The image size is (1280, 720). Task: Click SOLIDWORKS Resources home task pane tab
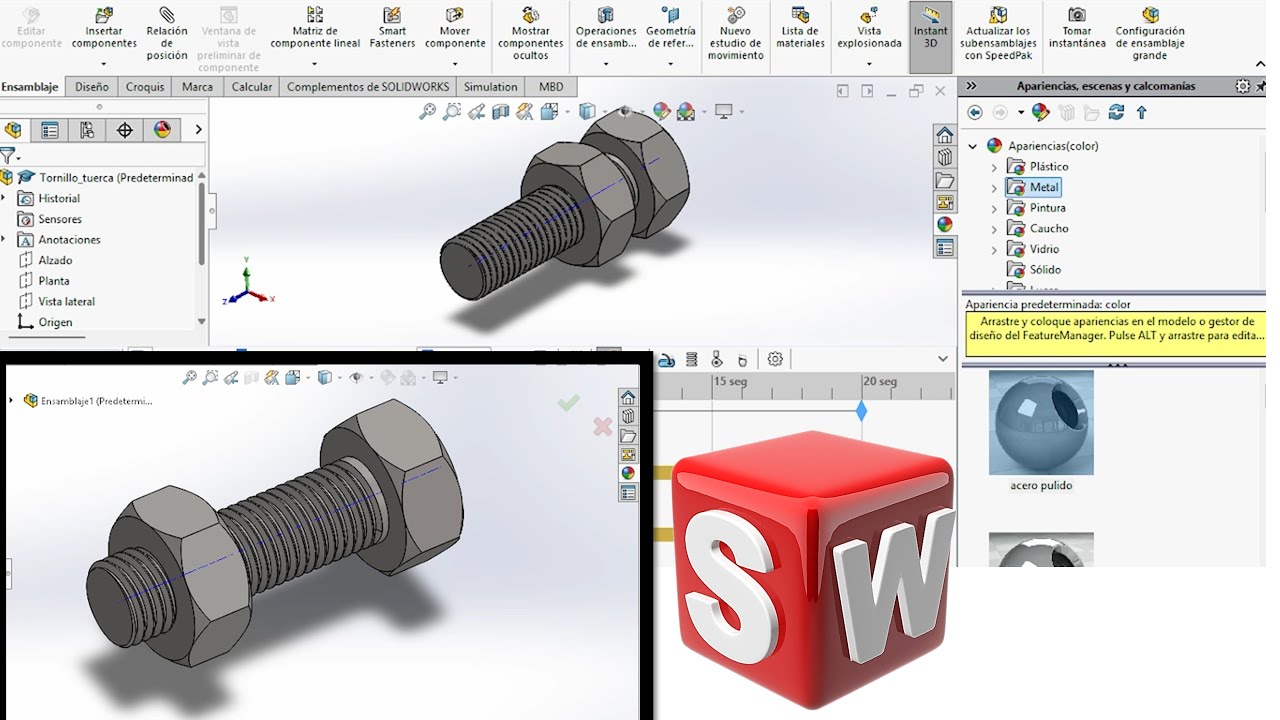(x=944, y=135)
